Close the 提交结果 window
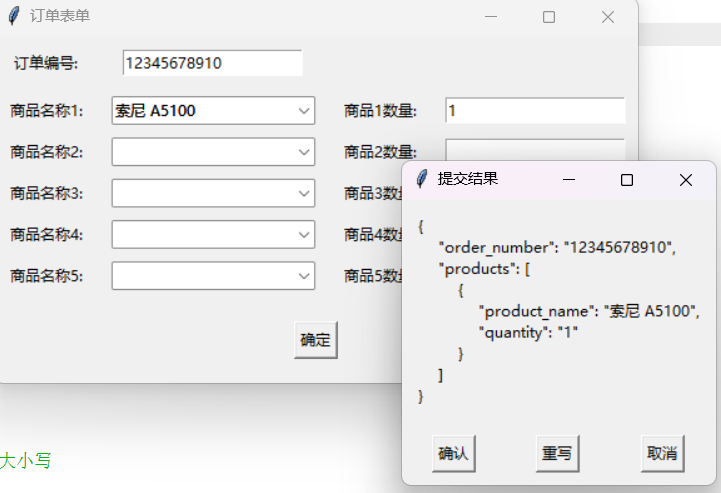The height and width of the screenshot is (493, 721). click(686, 180)
